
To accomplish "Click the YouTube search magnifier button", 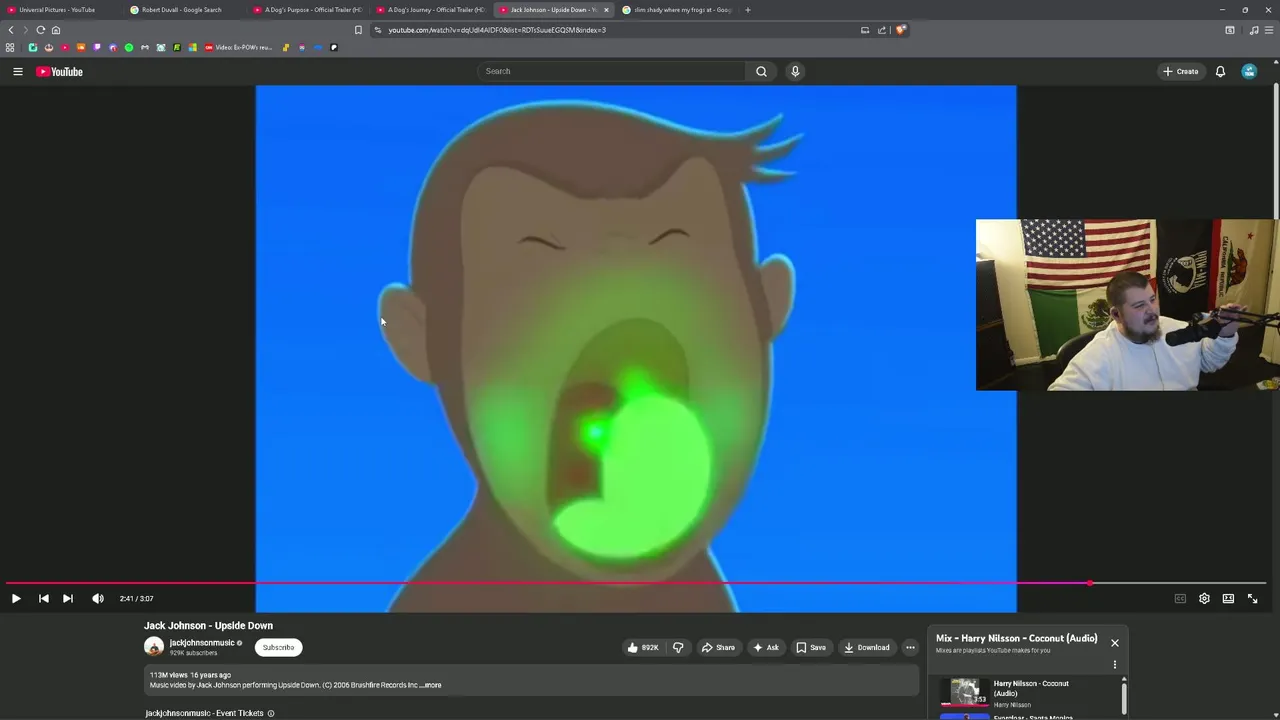I will [x=761, y=71].
